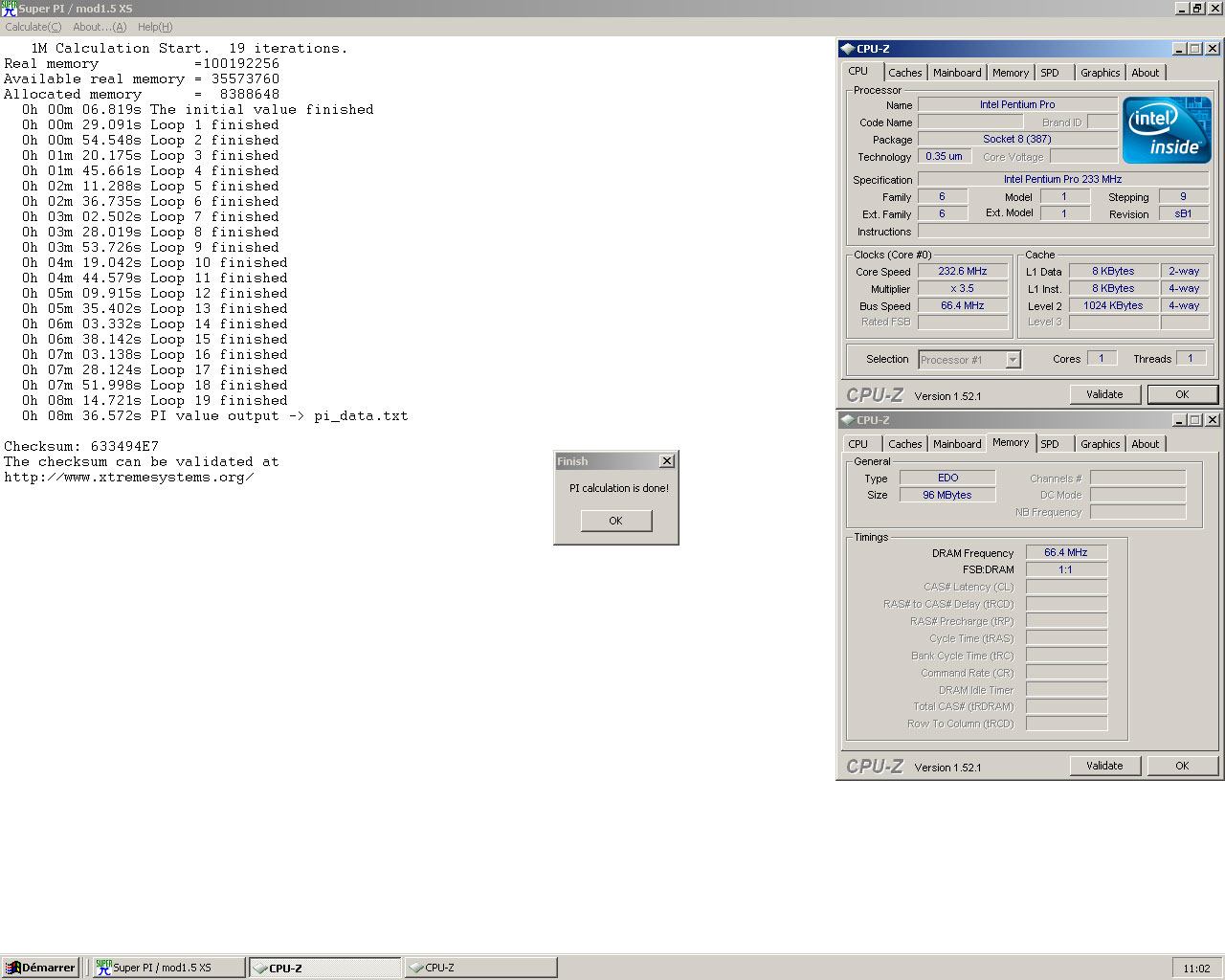Click the Level 2 cache value 1024 KBytes
The image size is (1225, 980).
1113,305
